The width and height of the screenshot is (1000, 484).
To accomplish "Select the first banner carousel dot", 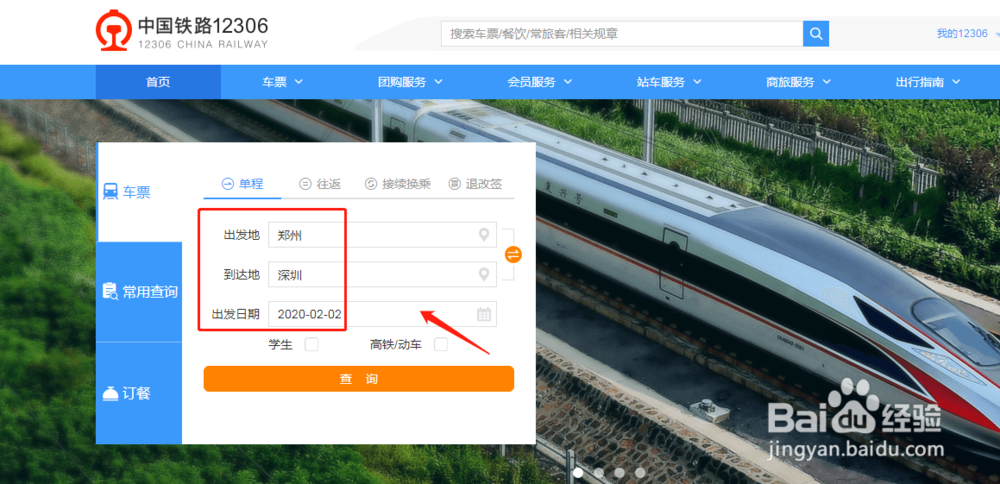I will coord(578,473).
